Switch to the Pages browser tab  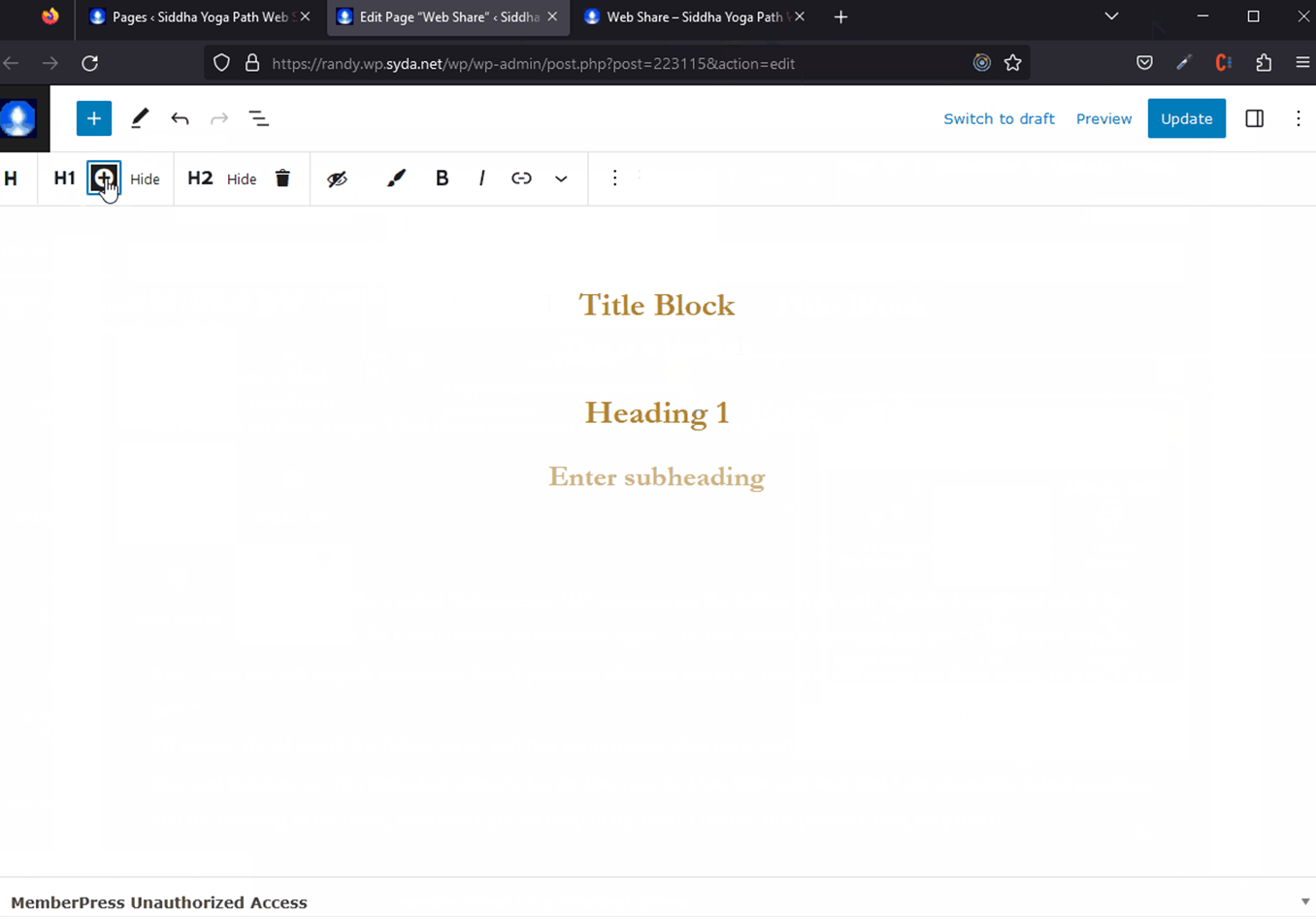[199, 16]
